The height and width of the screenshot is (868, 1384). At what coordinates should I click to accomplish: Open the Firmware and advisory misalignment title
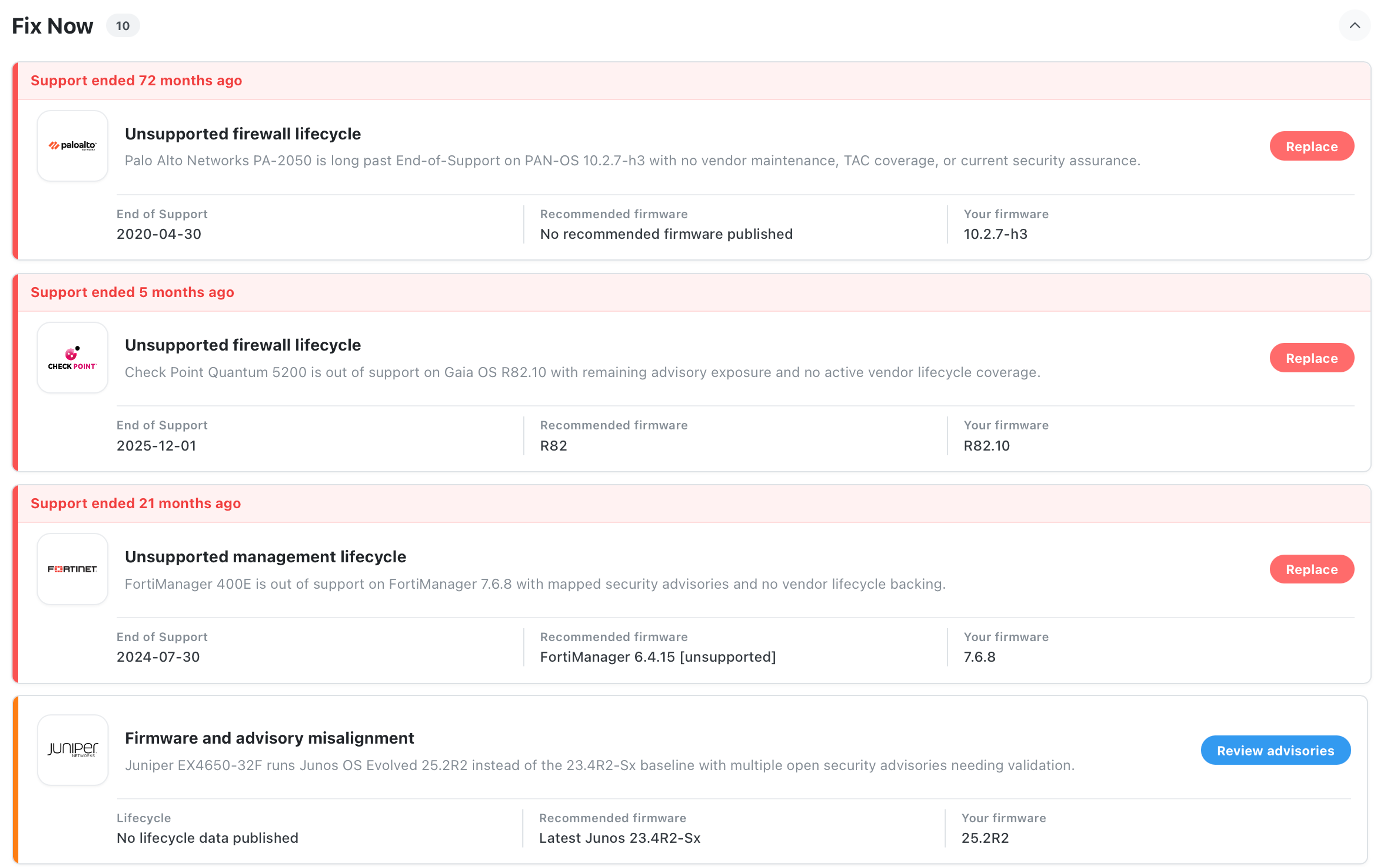[x=270, y=738]
